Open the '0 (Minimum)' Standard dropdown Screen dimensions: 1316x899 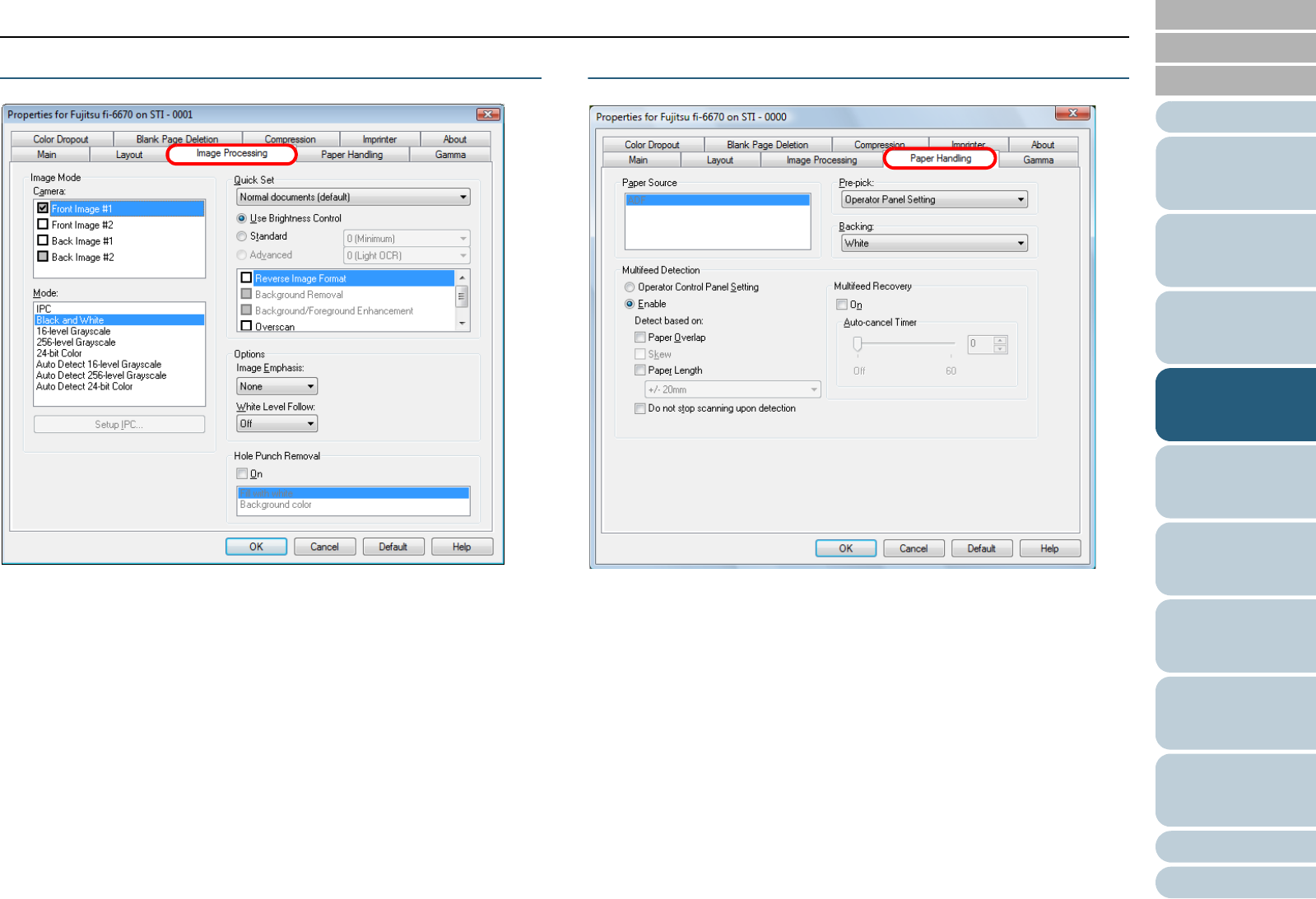407,239
